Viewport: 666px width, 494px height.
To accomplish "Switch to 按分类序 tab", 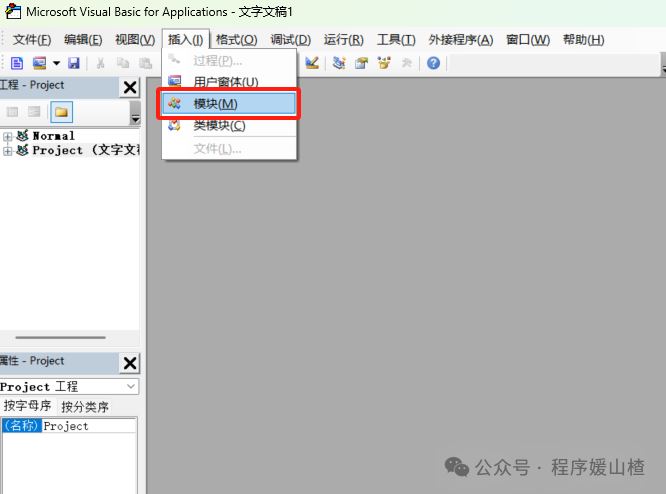I will pos(85,406).
